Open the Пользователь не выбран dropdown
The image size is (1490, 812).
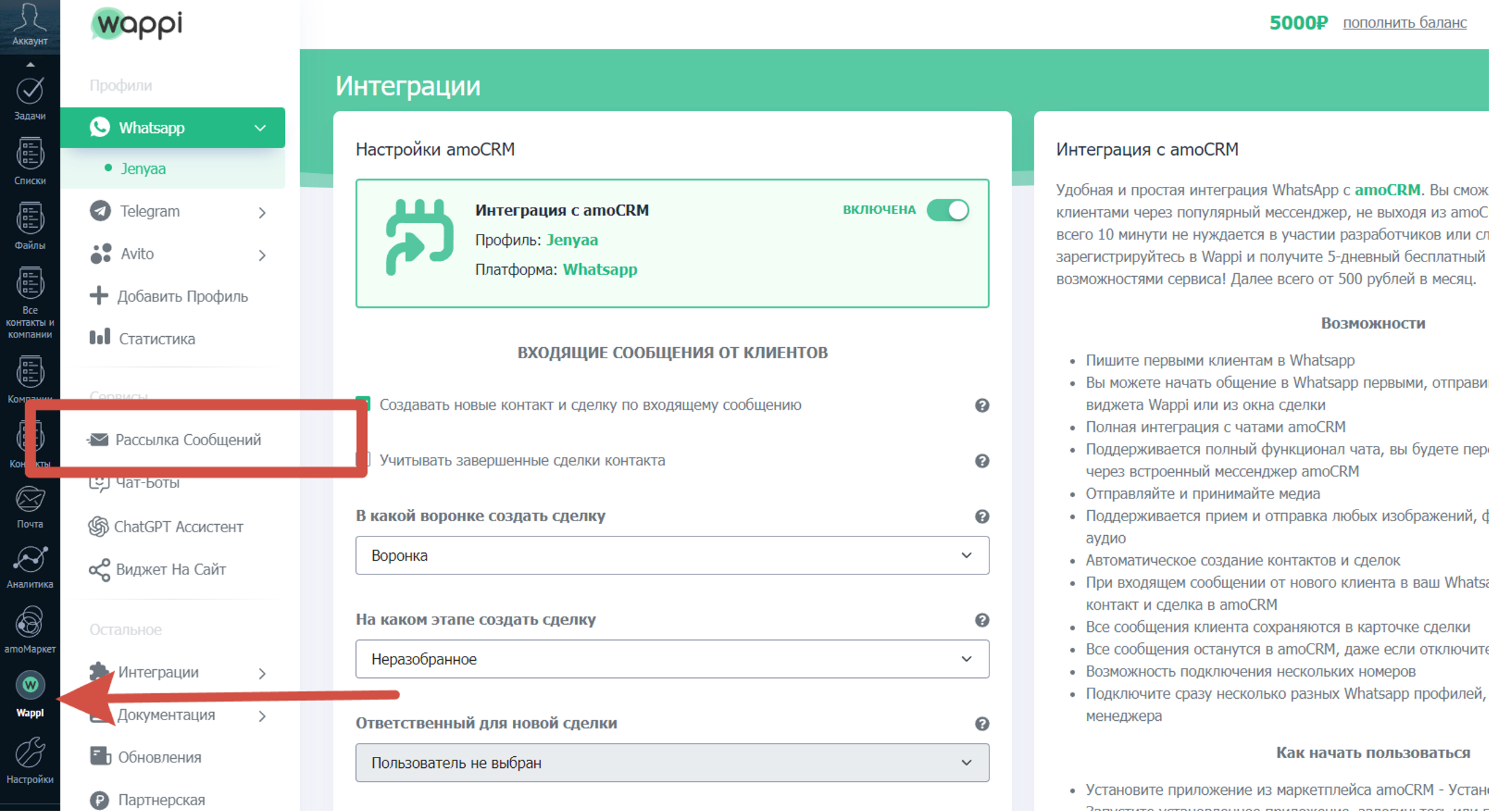[672, 763]
